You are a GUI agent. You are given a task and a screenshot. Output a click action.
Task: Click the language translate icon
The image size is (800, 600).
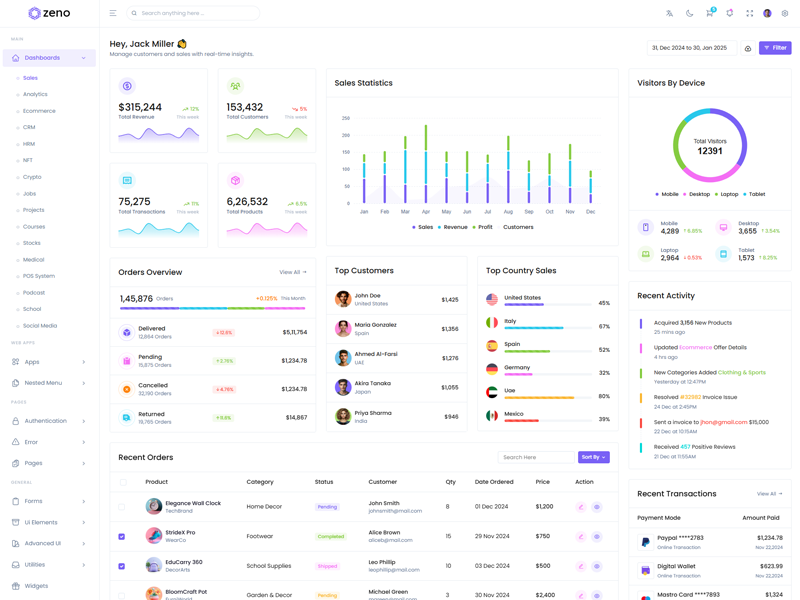coord(670,13)
